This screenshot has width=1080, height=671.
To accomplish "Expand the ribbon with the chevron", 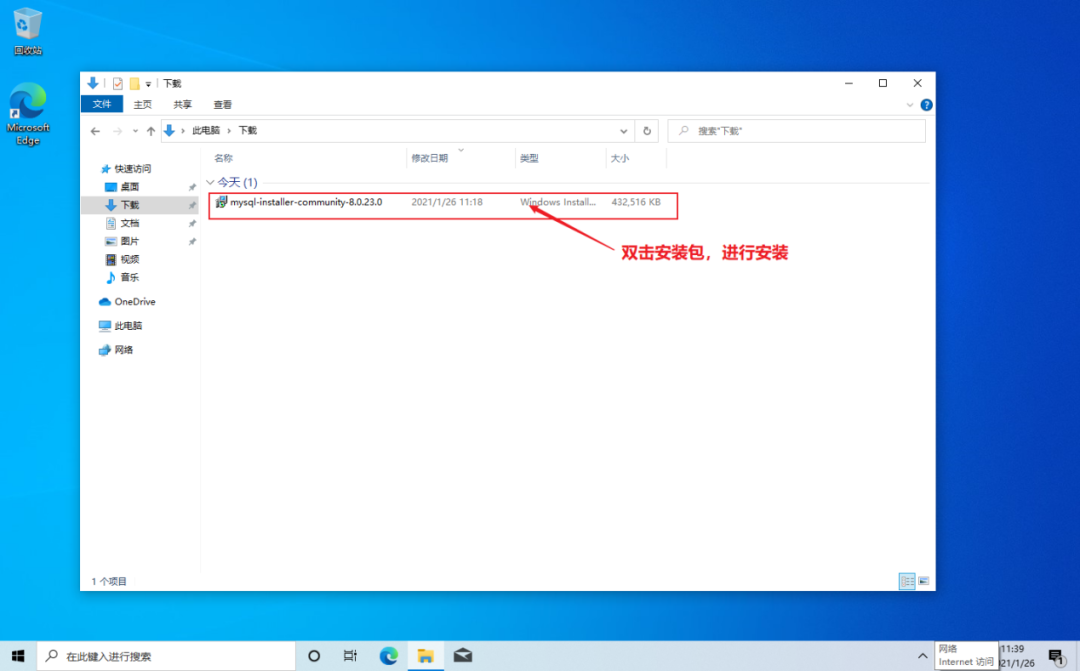I will (909, 105).
